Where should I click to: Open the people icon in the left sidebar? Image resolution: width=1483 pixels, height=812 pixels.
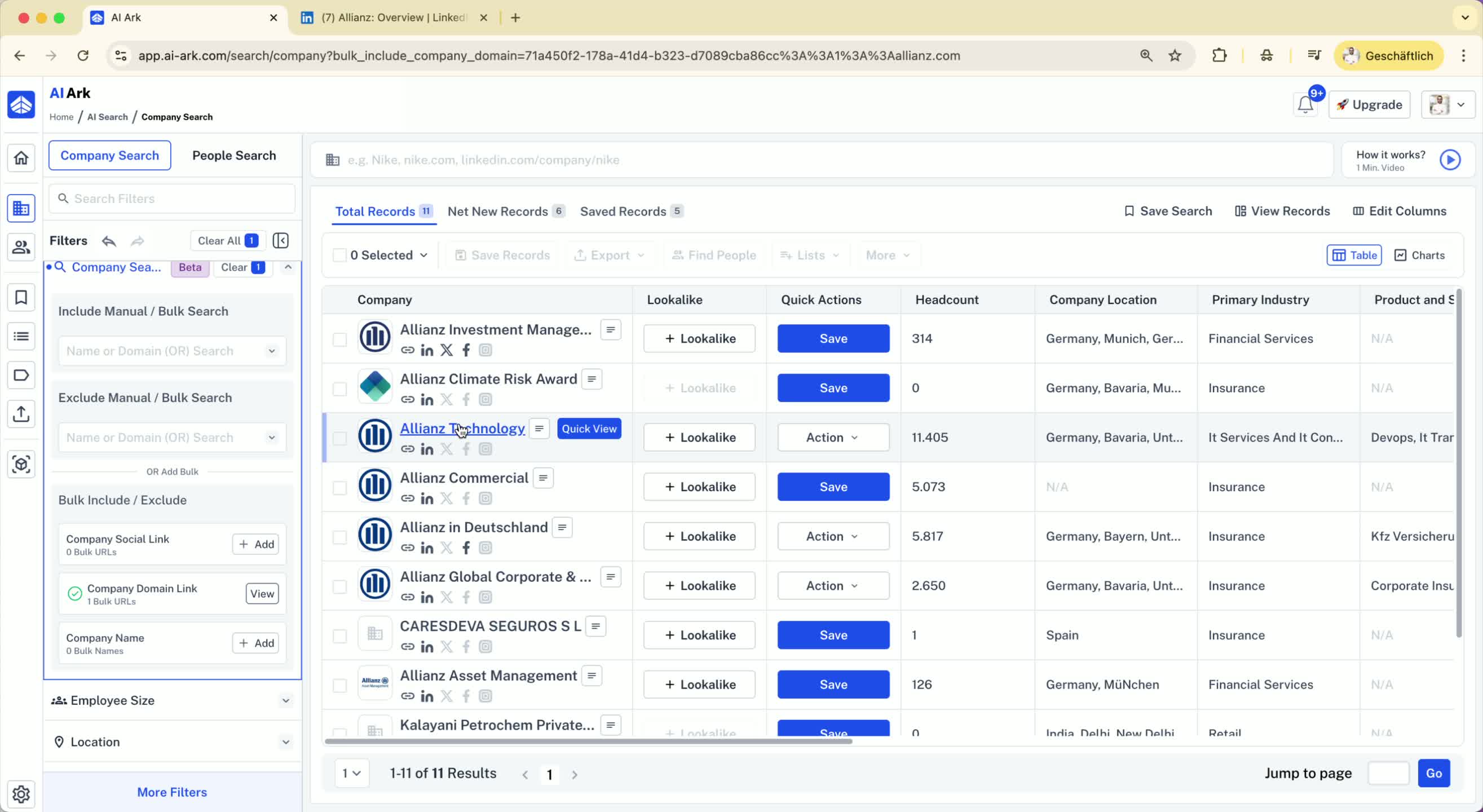21,248
